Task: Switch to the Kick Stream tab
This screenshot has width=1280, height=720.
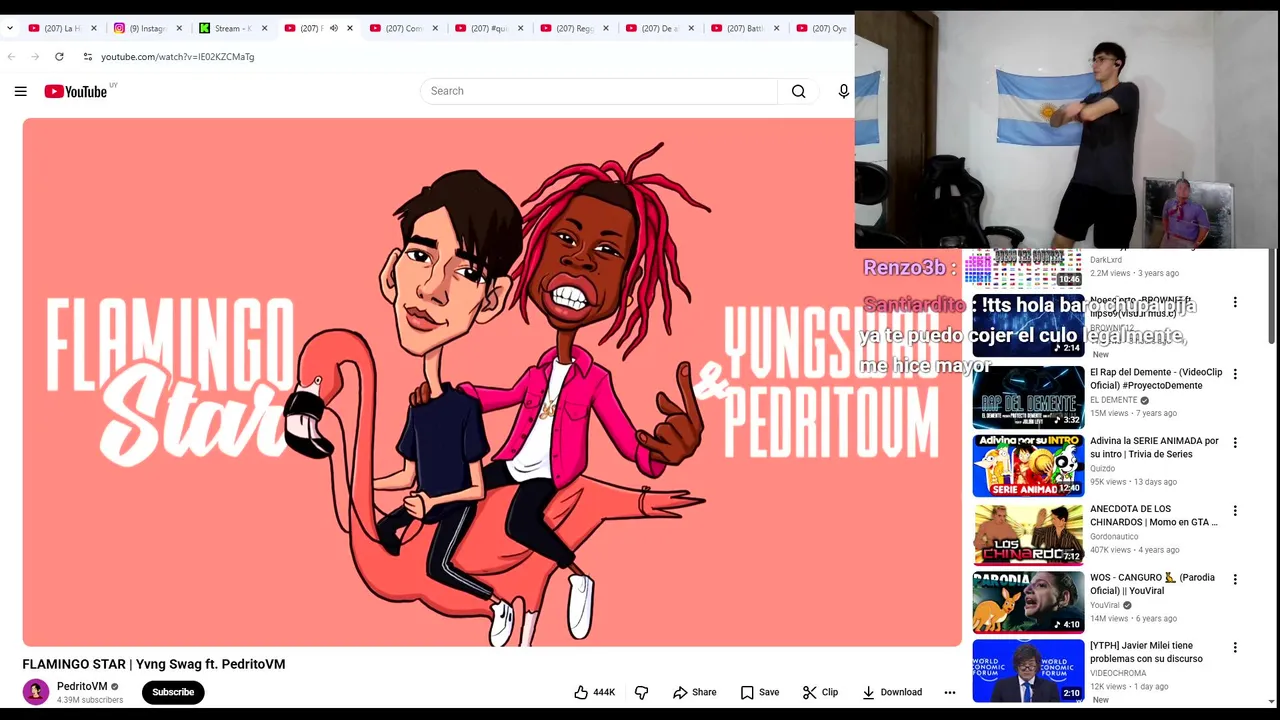Action: [x=232, y=28]
